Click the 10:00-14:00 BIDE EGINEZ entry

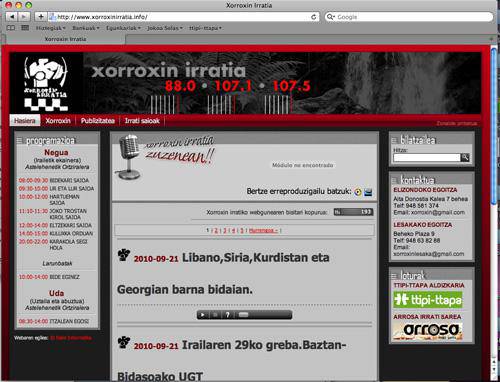[49, 277]
